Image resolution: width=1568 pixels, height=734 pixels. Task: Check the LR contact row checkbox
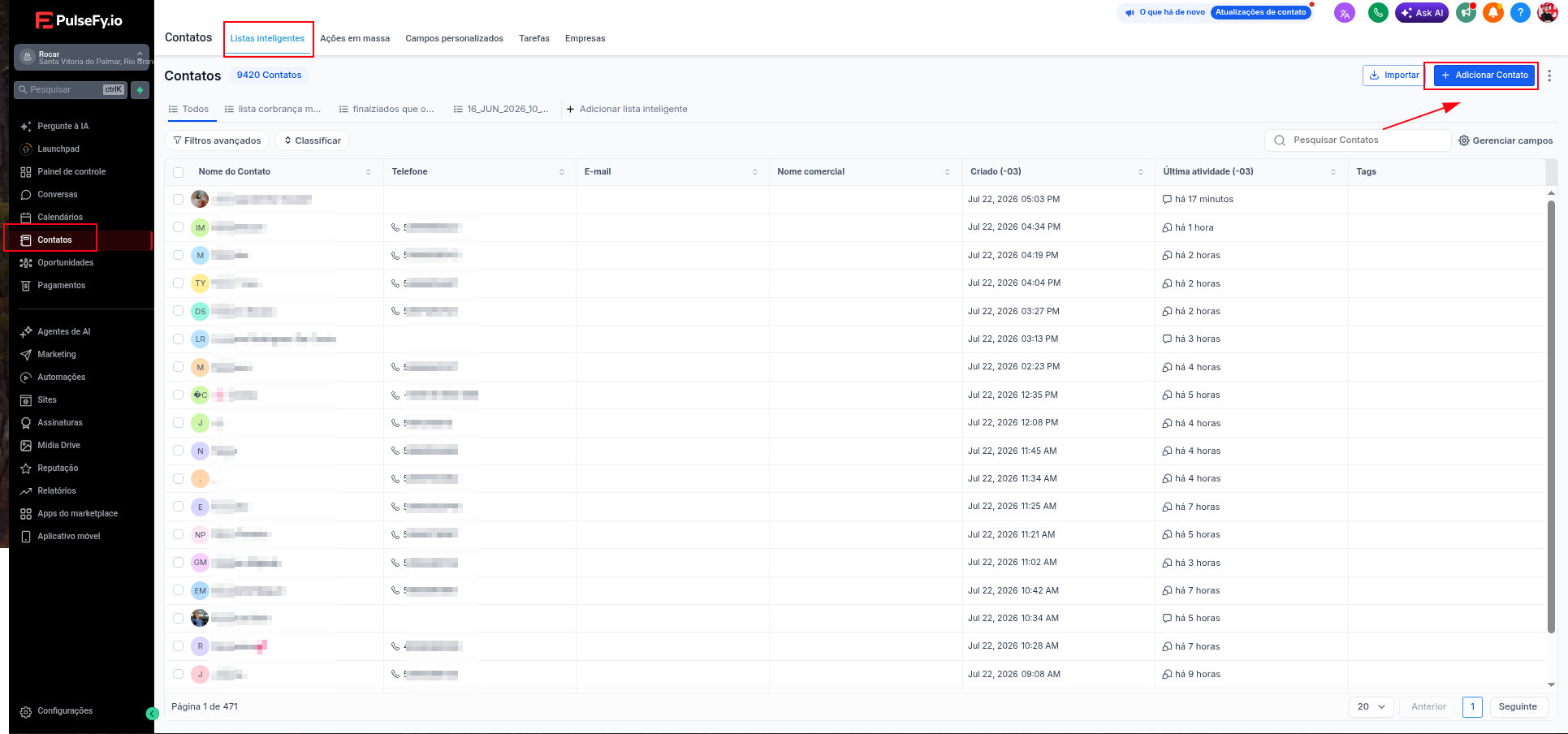click(179, 339)
